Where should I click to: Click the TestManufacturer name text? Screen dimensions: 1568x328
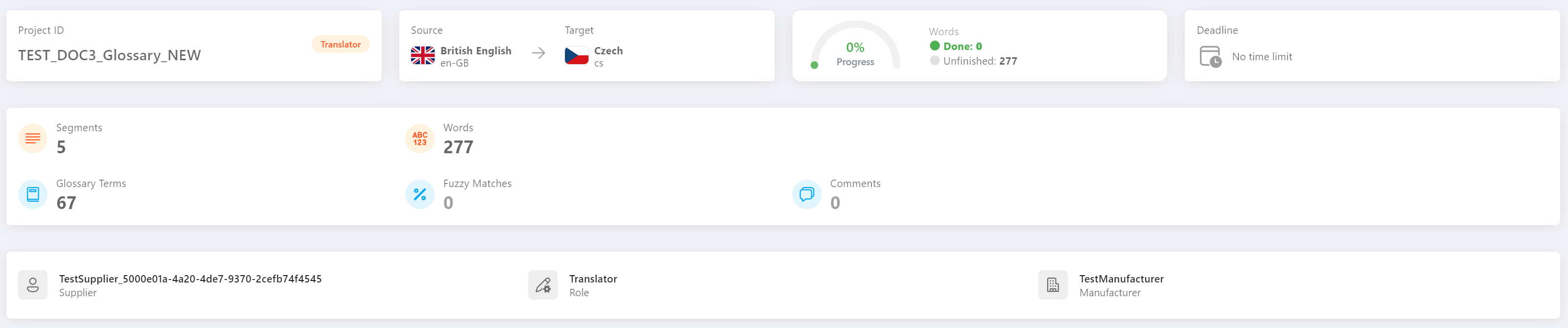tap(1121, 279)
